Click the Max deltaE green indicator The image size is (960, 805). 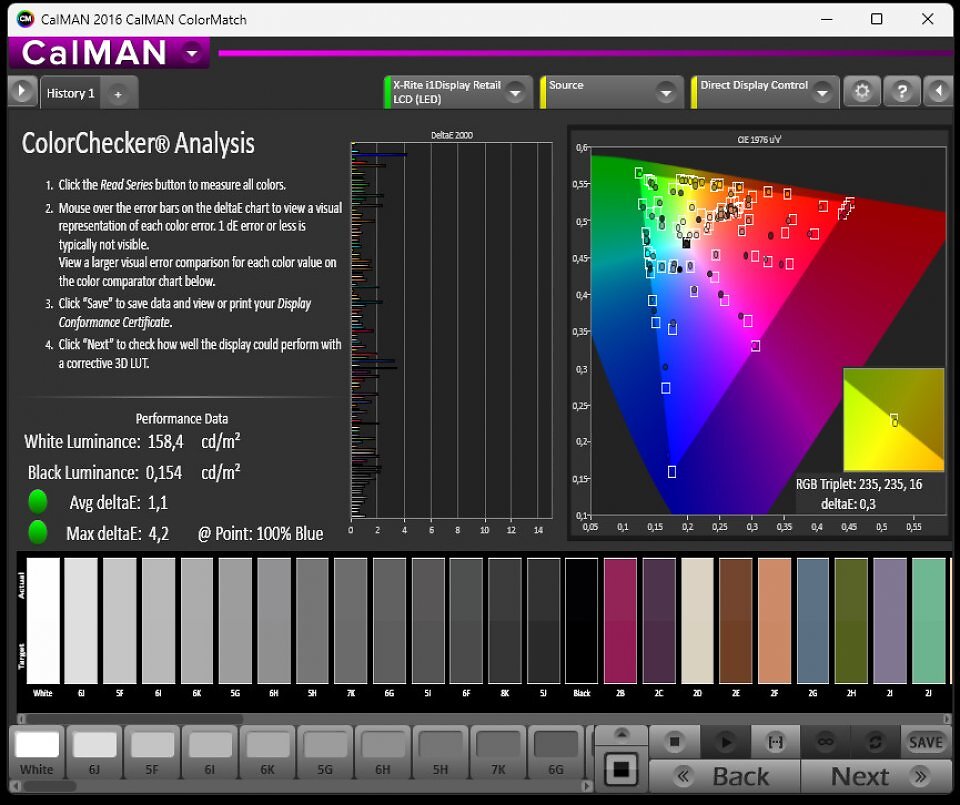(38, 532)
